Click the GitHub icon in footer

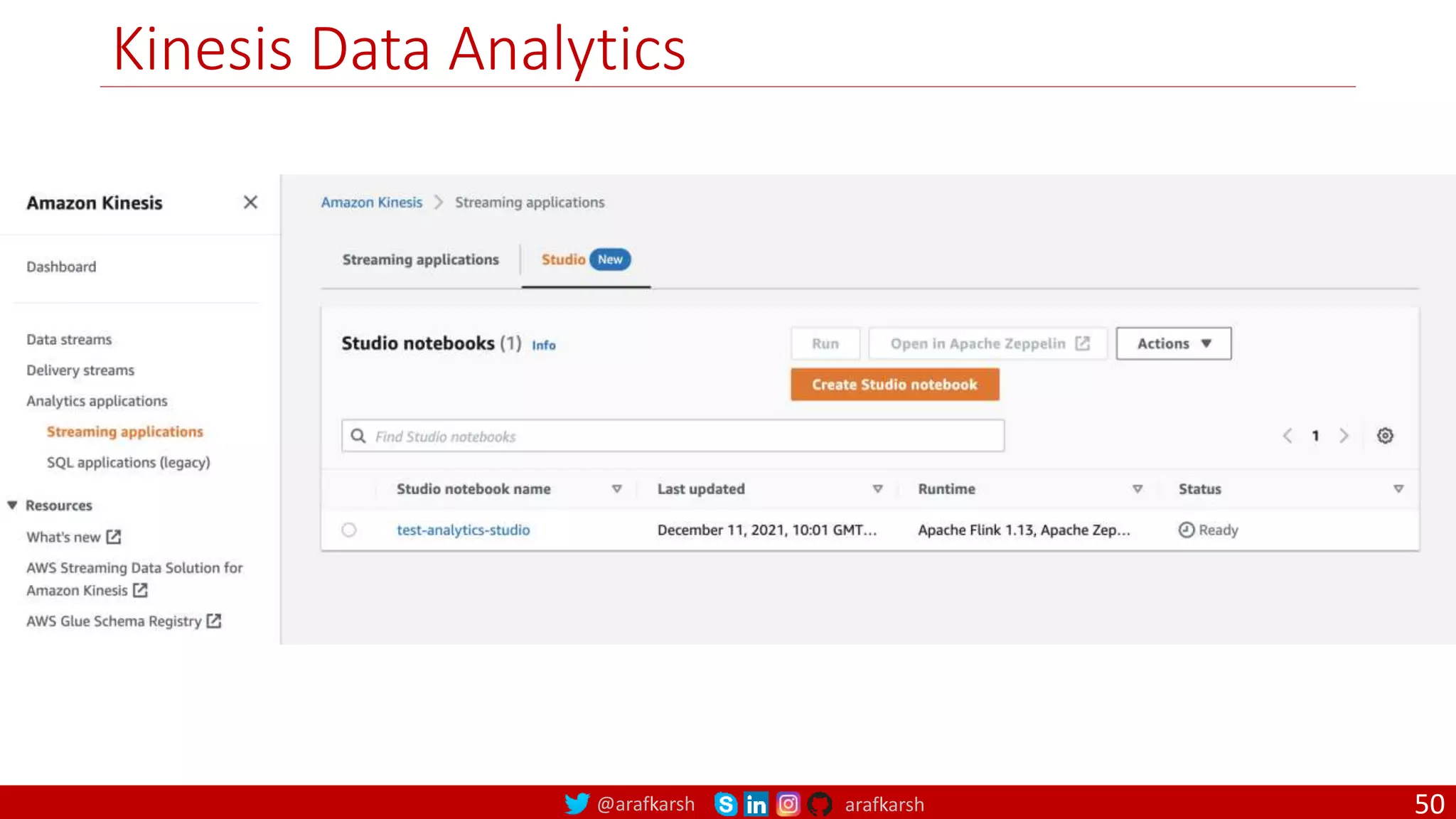[x=820, y=804]
